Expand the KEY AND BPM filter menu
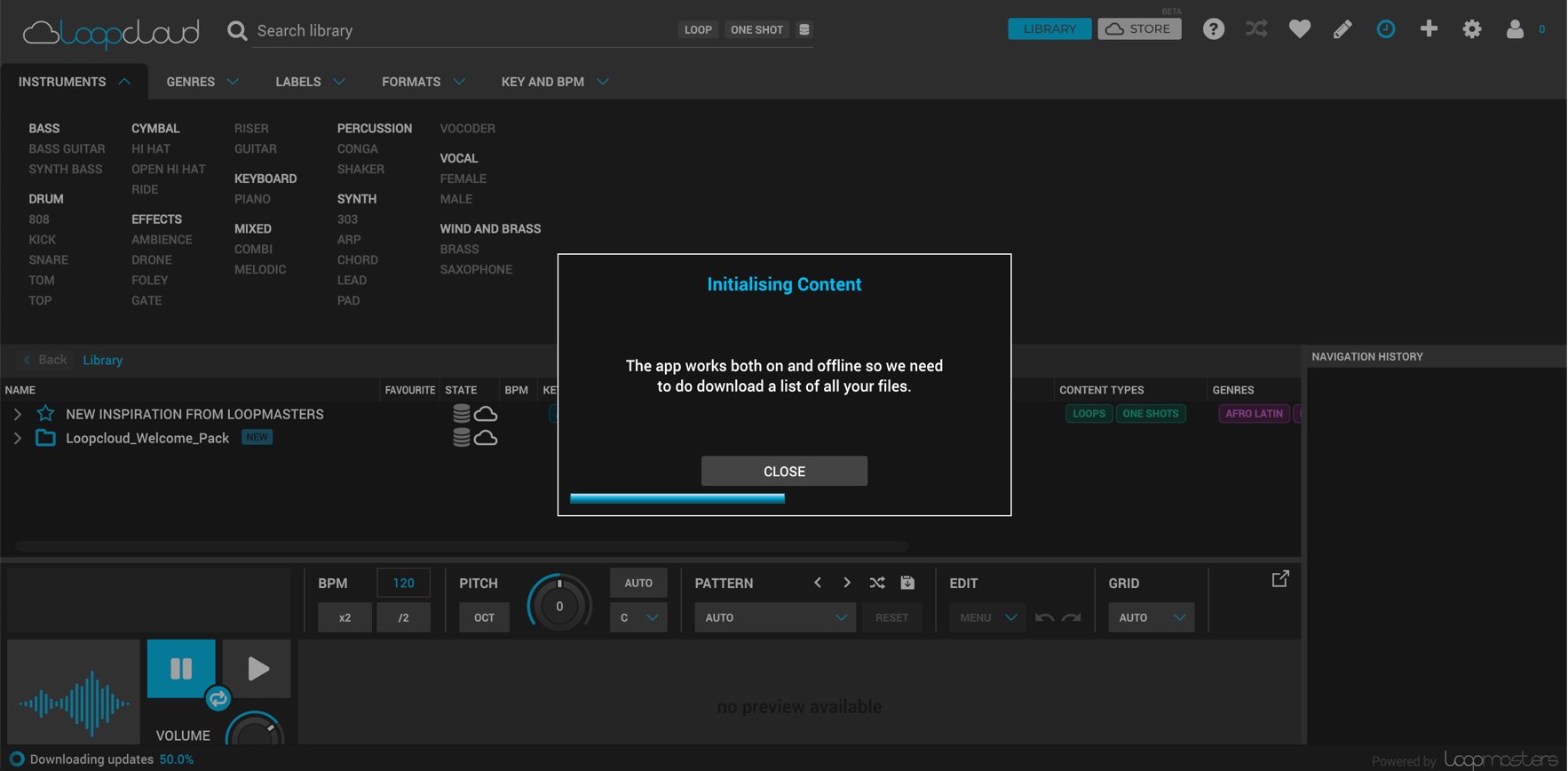Image resolution: width=1568 pixels, height=771 pixels. 555,82
